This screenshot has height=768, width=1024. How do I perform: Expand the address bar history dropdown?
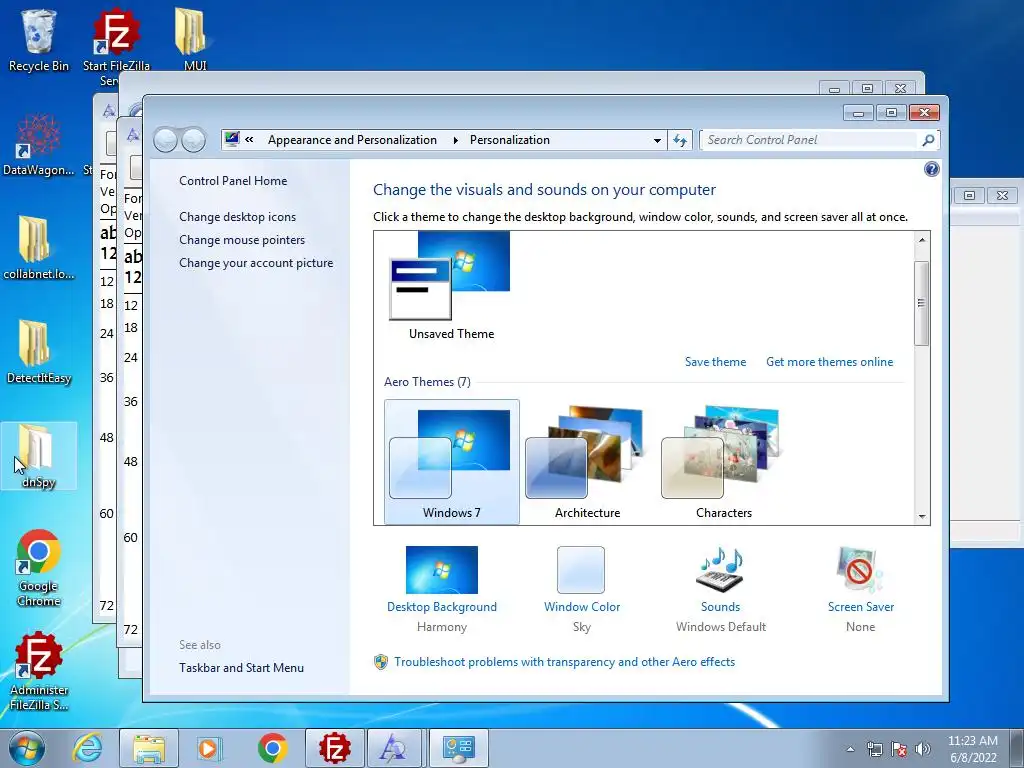[657, 140]
